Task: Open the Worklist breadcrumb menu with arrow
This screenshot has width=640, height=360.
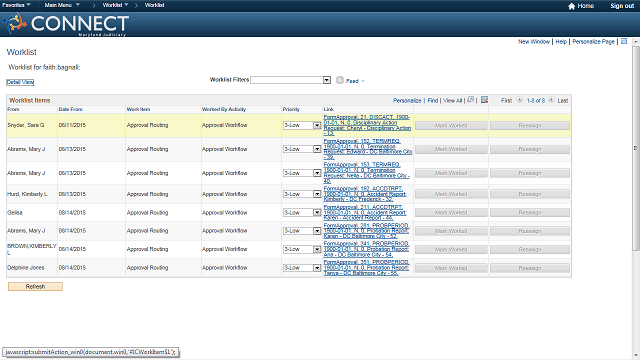Action: [x=116, y=5]
